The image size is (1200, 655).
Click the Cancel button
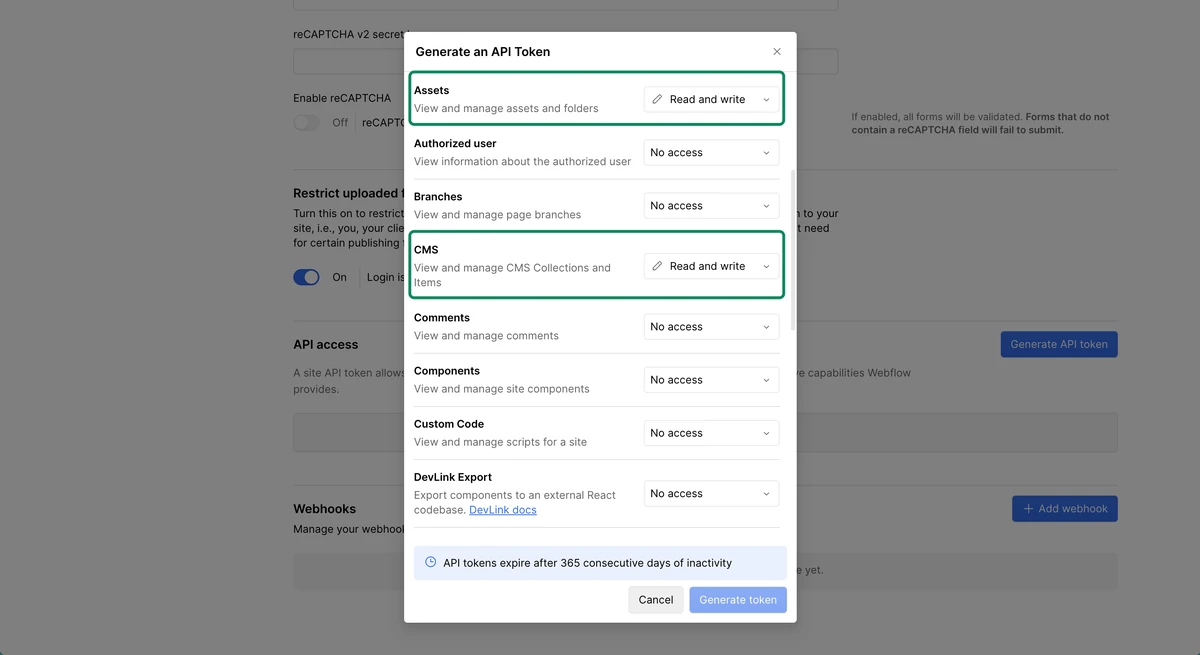pyautogui.click(x=656, y=599)
